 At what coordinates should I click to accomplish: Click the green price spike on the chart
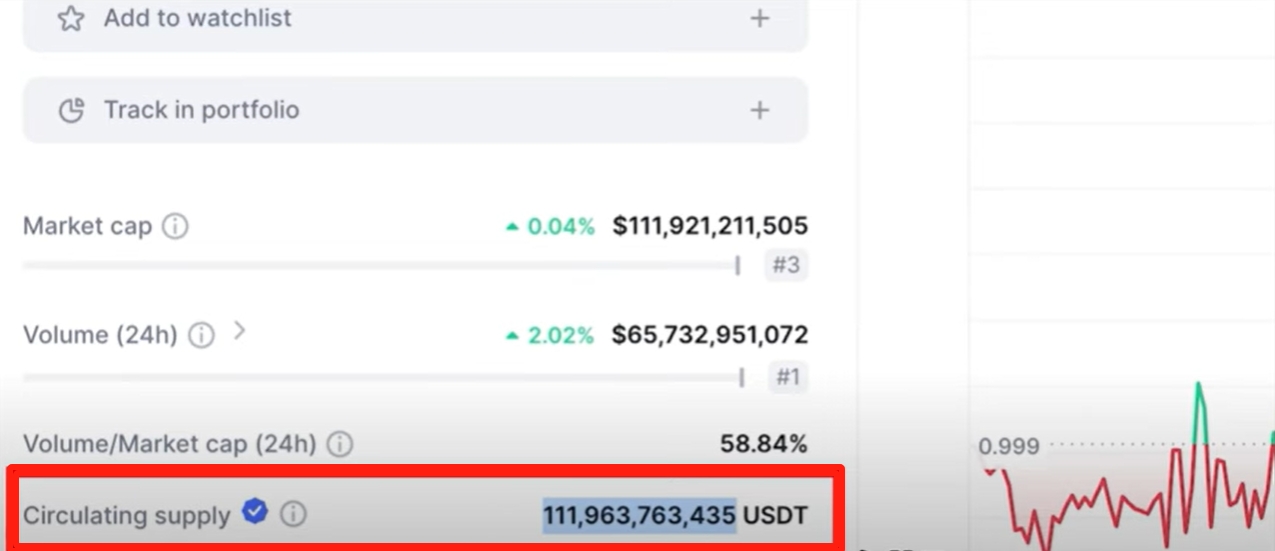[1200, 412]
